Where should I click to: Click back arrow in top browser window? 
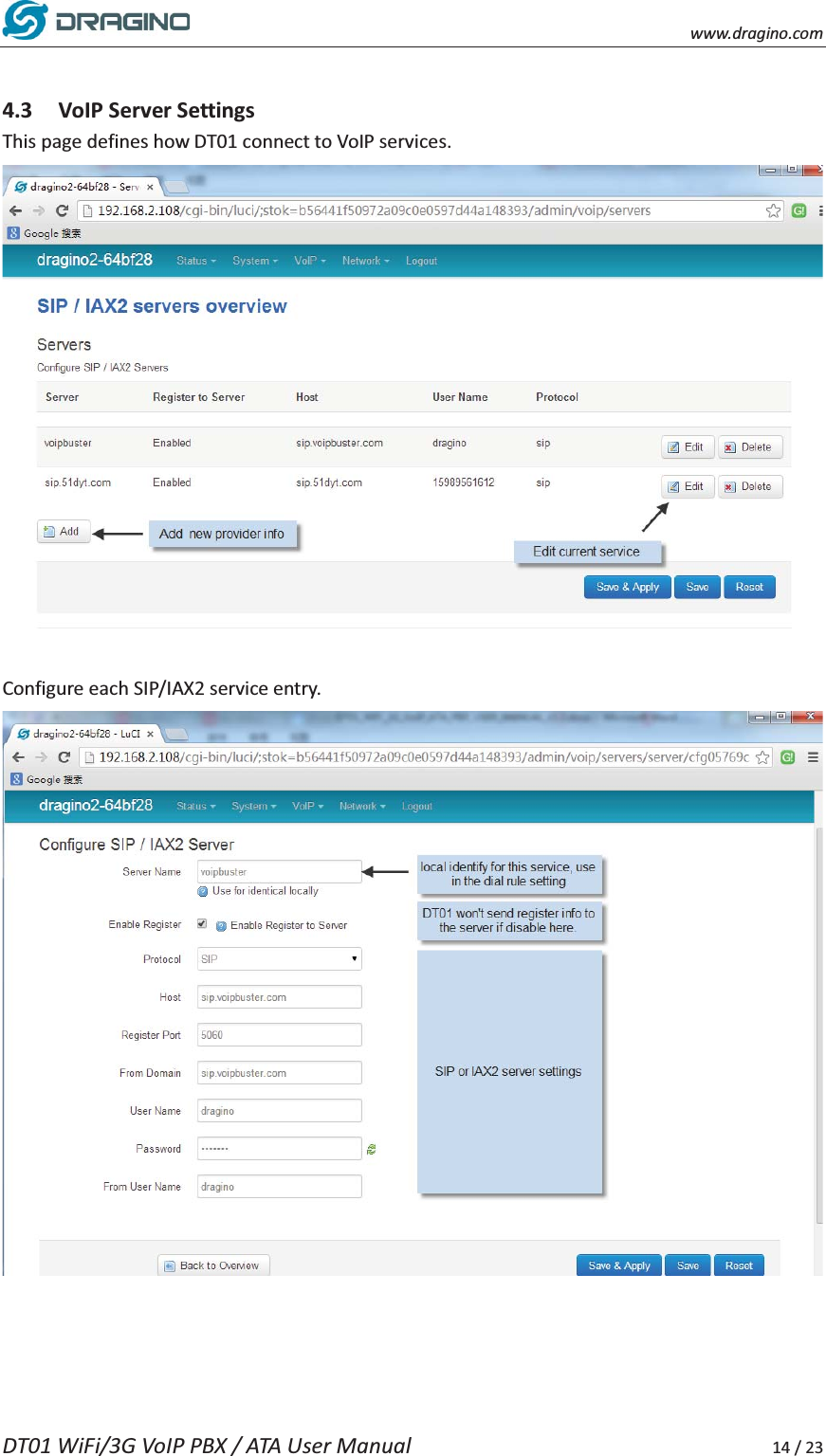click(x=15, y=210)
